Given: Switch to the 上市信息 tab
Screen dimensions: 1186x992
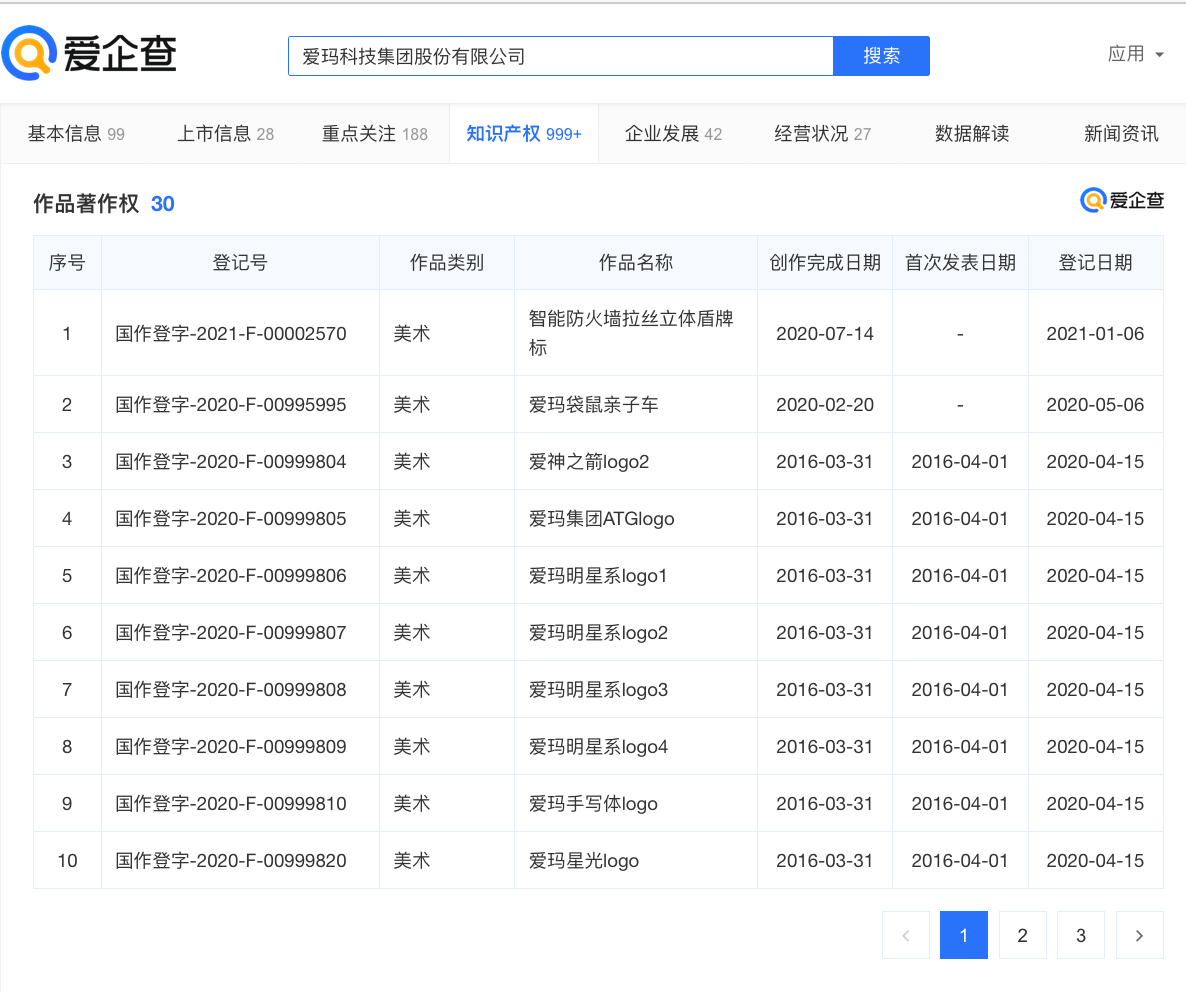Looking at the screenshot, I should pos(225,134).
